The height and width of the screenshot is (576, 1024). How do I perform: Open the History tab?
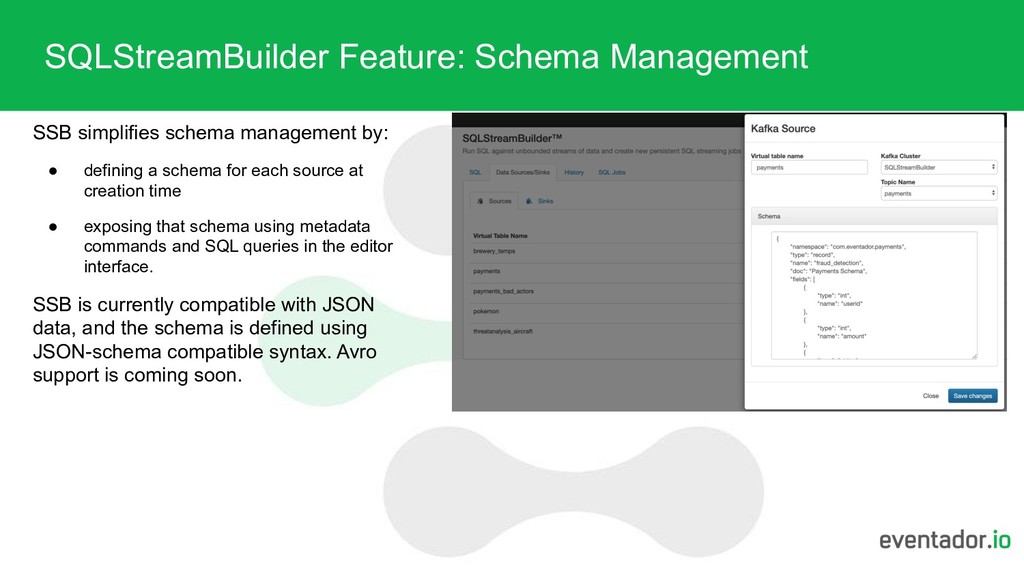[574, 172]
